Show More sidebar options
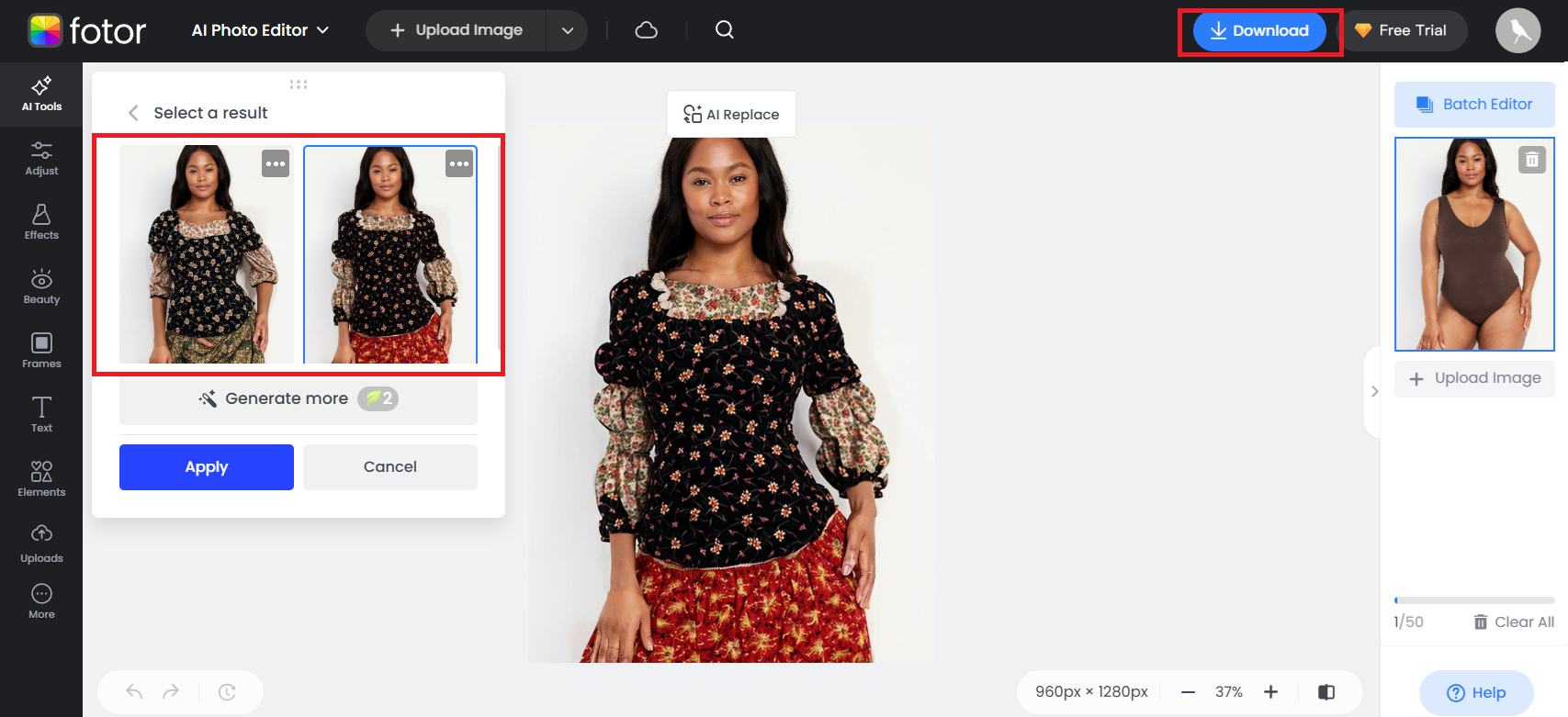Screen dimensions: 1568x717 [41, 602]
